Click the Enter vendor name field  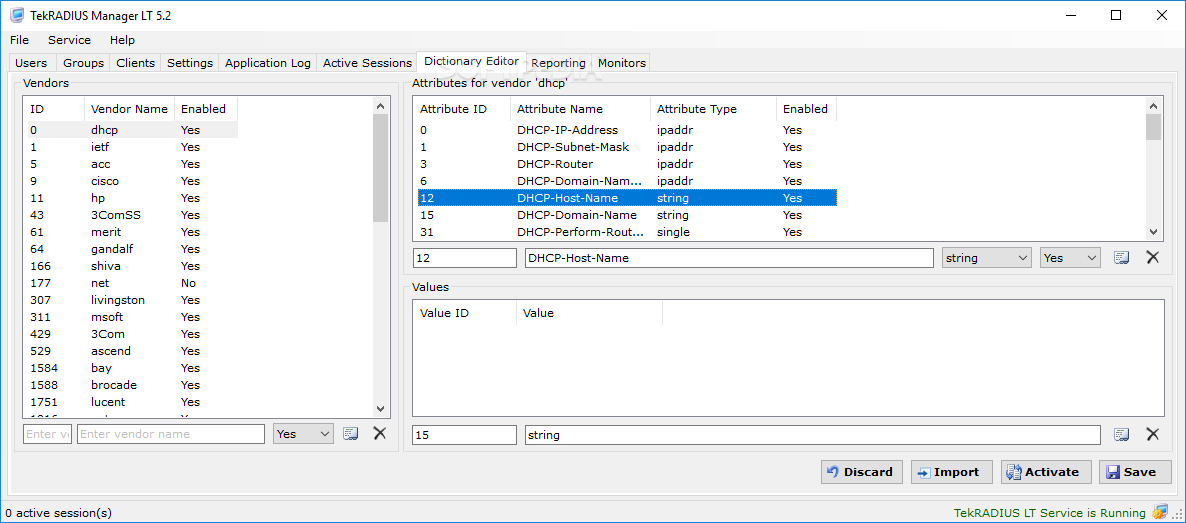171,434
